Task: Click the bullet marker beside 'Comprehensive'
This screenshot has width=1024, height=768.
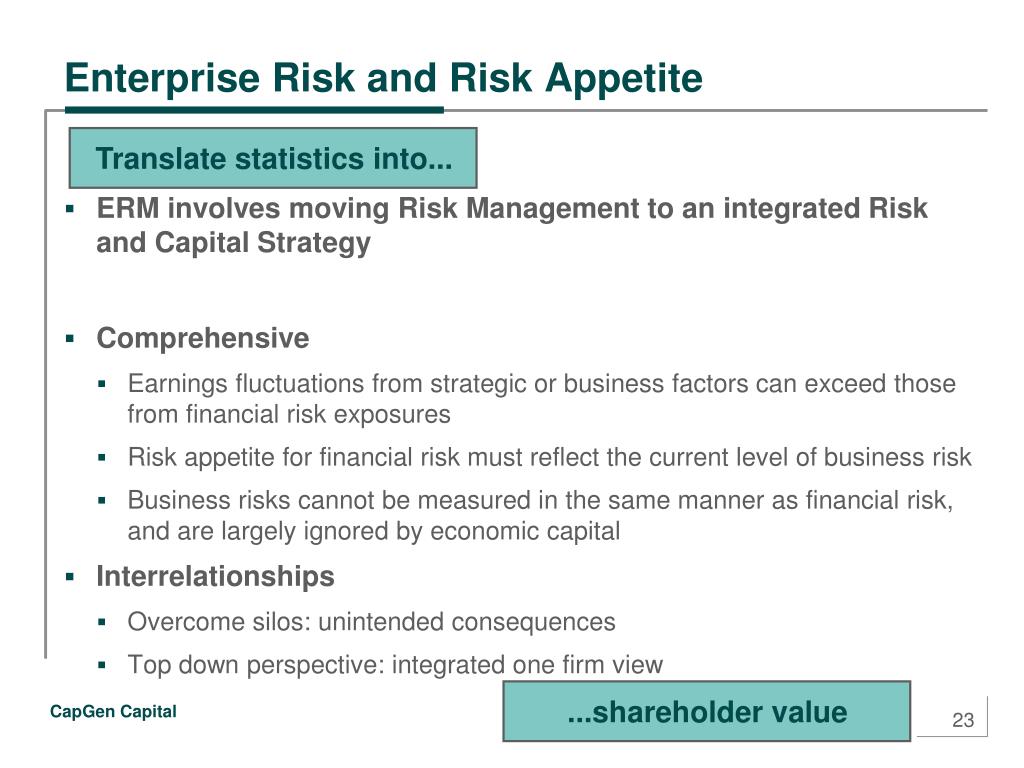Action: [70, 338]
